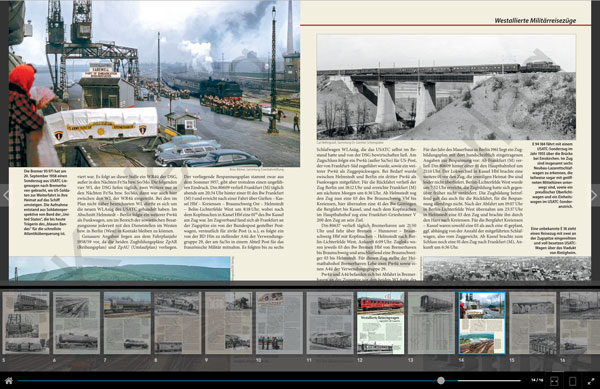600x389 pixels.
Task: Enter fullscreen mode with the arrows icon
Action: click(591, 381)
